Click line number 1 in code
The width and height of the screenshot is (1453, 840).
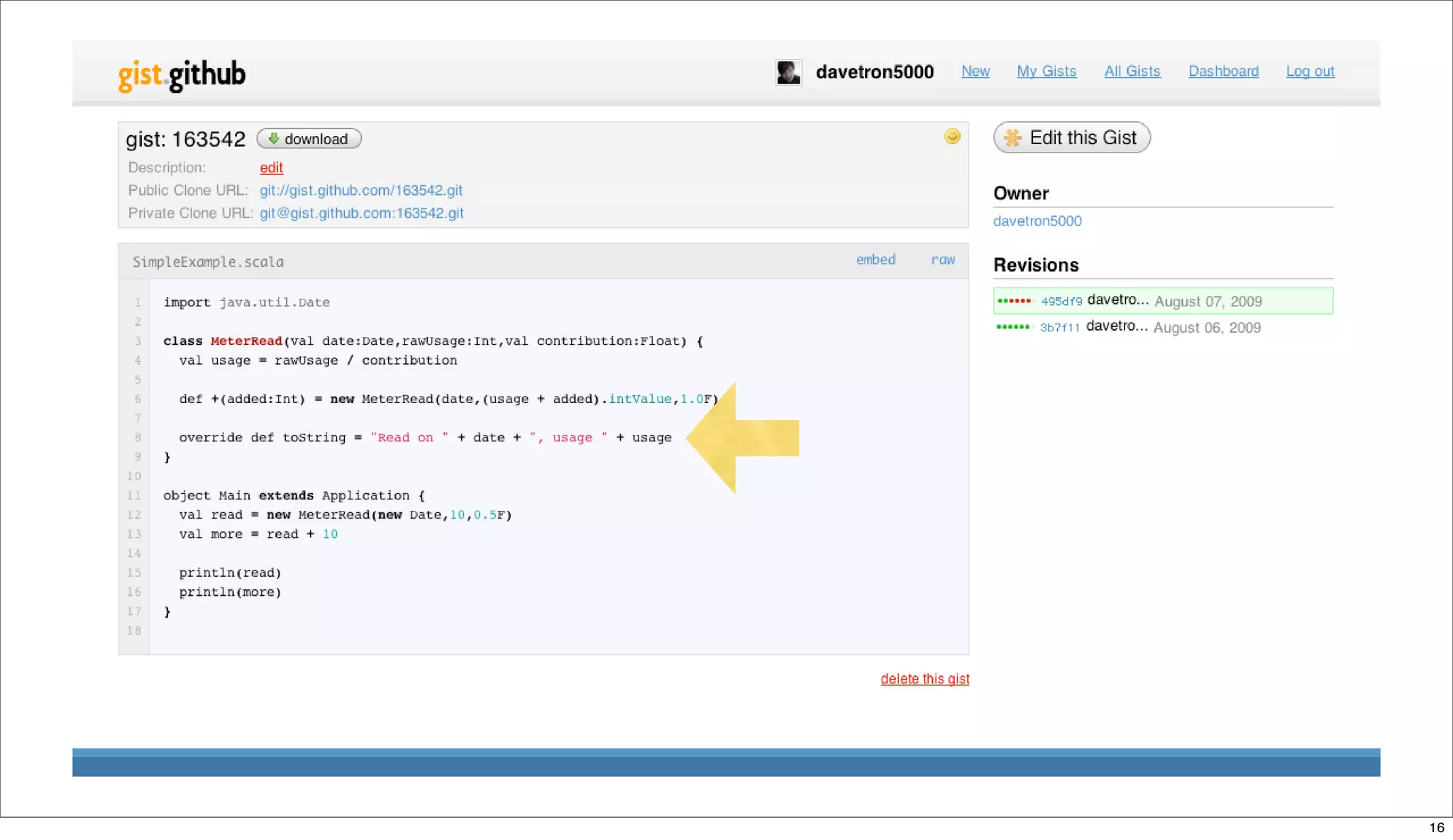[x=138, y=303]
